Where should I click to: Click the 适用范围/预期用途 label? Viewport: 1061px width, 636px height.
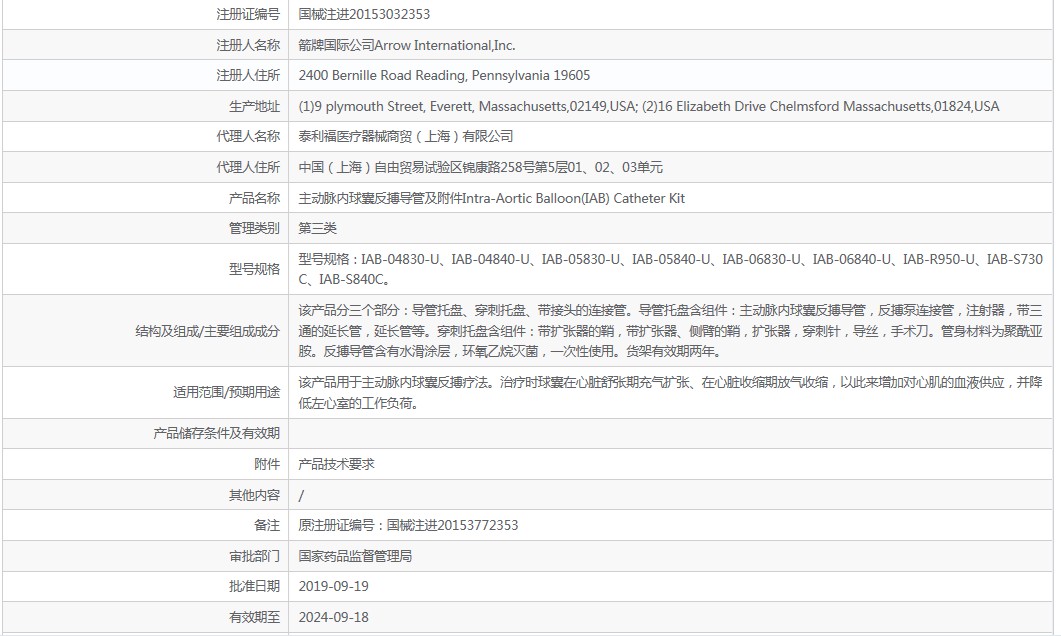pos(226,392)
